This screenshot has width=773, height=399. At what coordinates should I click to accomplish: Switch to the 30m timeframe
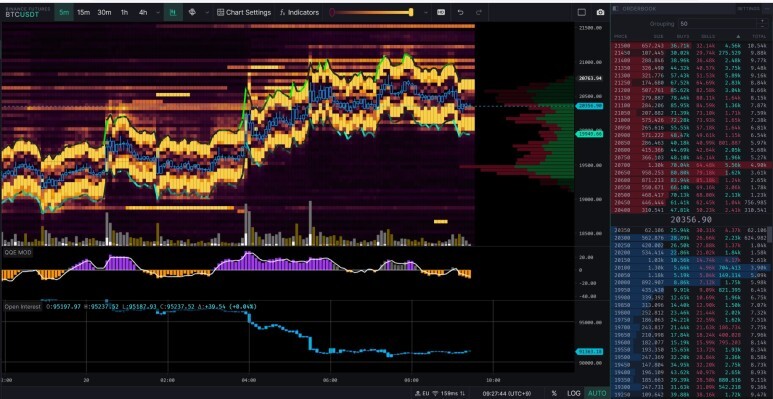pyautogui.click(x=104, y=12)
